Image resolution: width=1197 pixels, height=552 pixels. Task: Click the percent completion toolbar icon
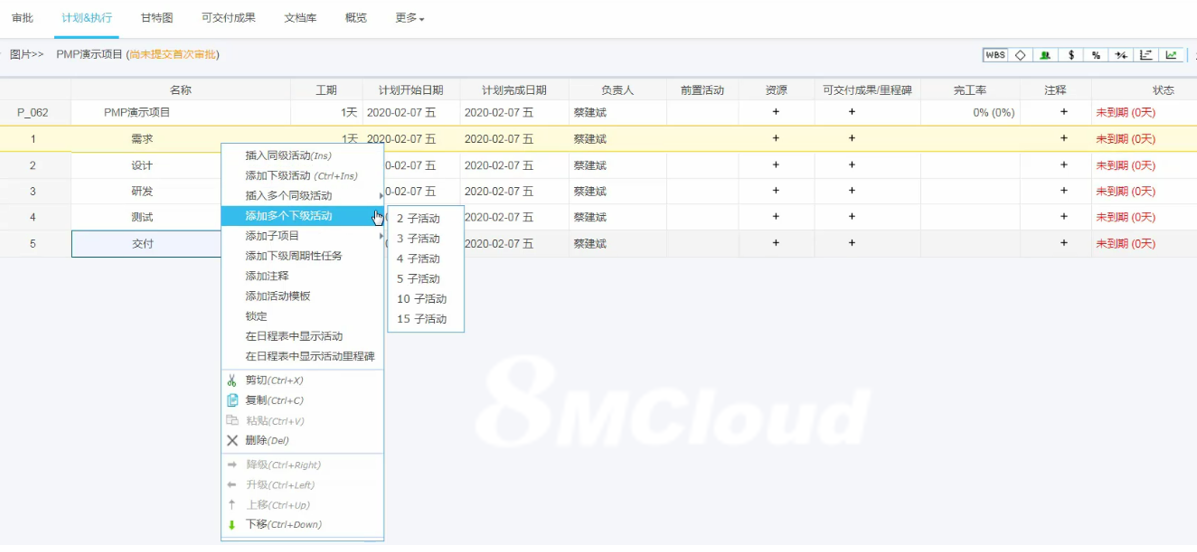pos(1096,55)
